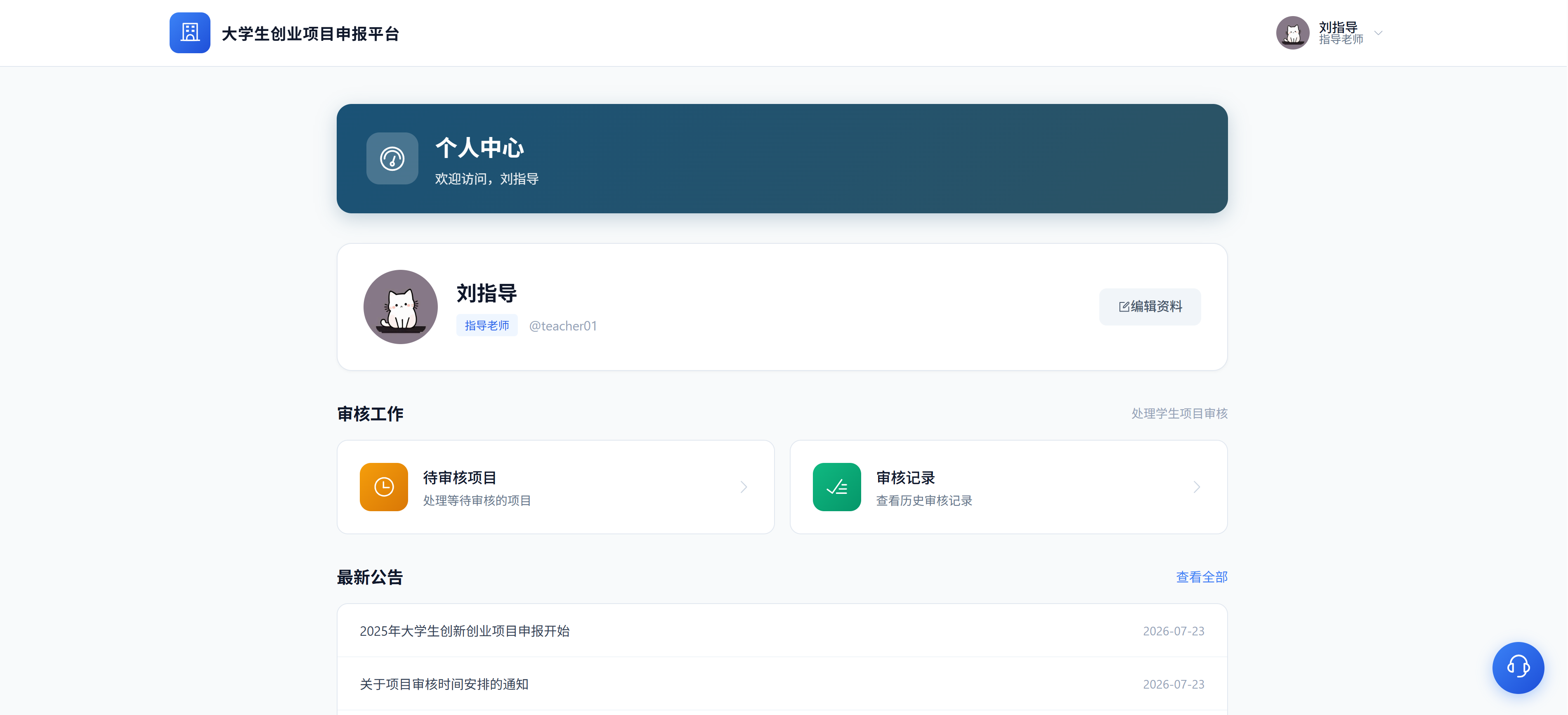Expand the 刘指导 account dropdown chevron
Viewport: 1568px width, 715px height.
[1379, 33]
